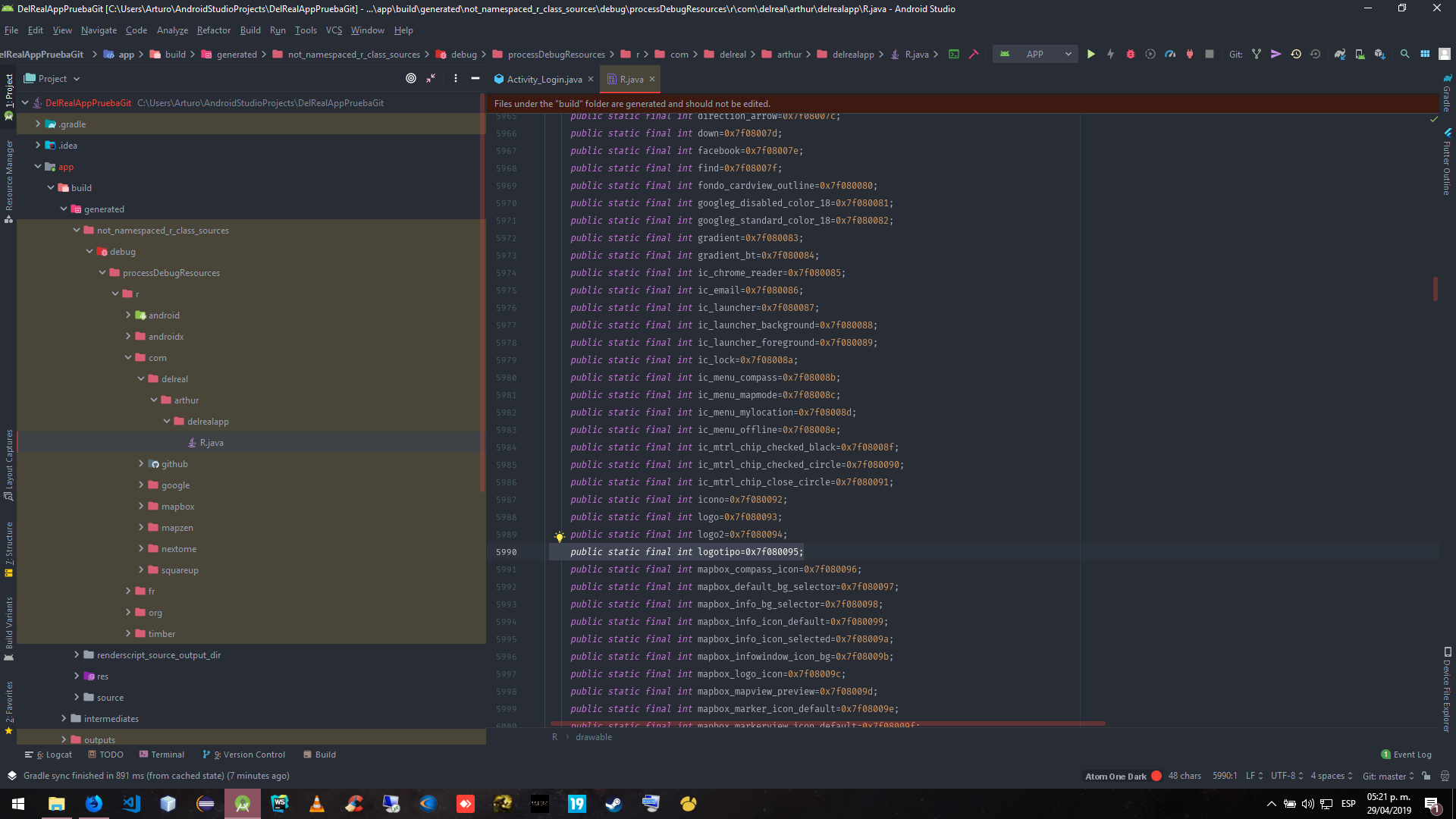1456x819 pixels.
Task: Sync project with Gradle files icon
Action: point(1340,54)
